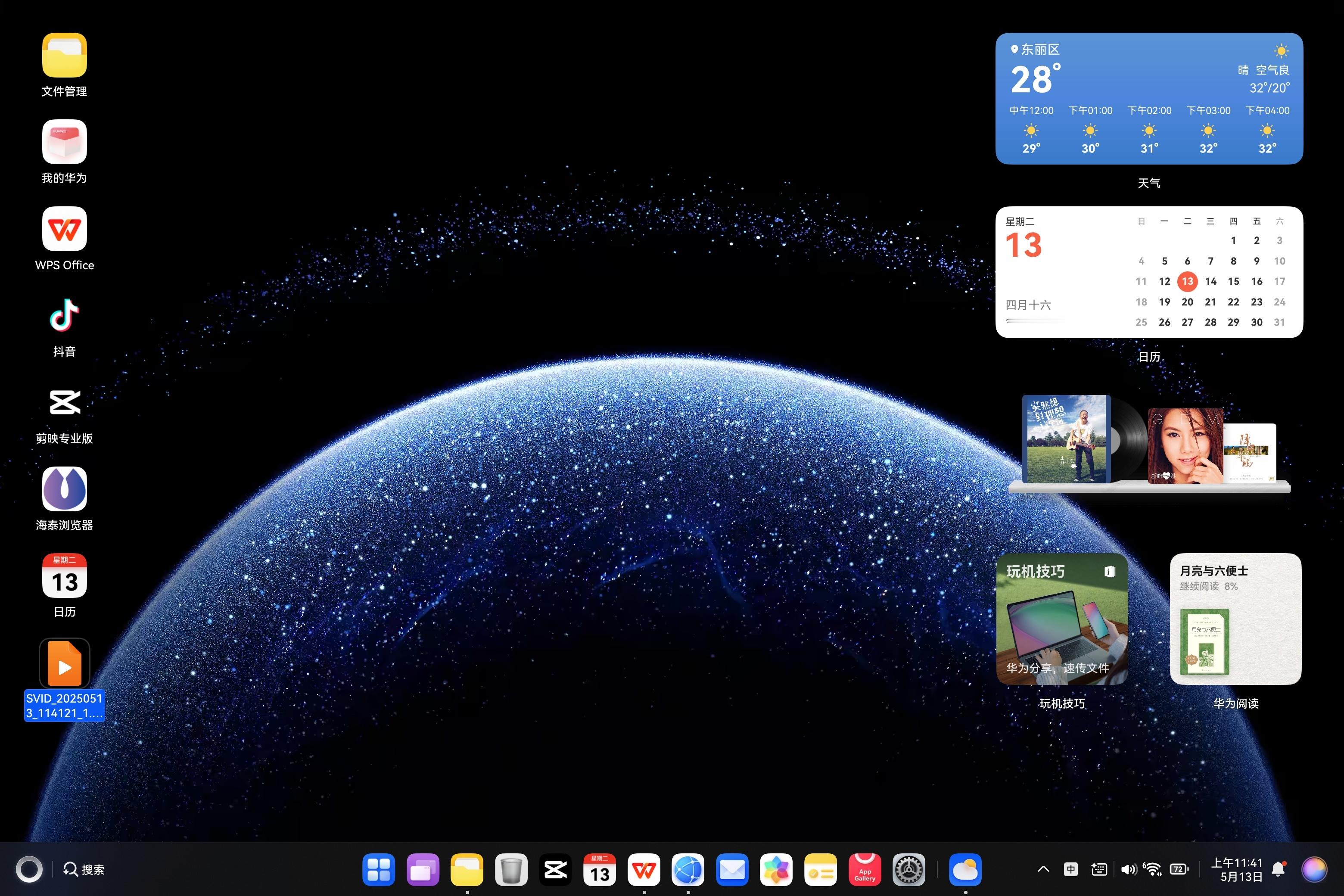Open the Wi-Fi tray icon
Image resolution: width=1344 pixels, height=896 pixels.
[x=1153, y=869]
